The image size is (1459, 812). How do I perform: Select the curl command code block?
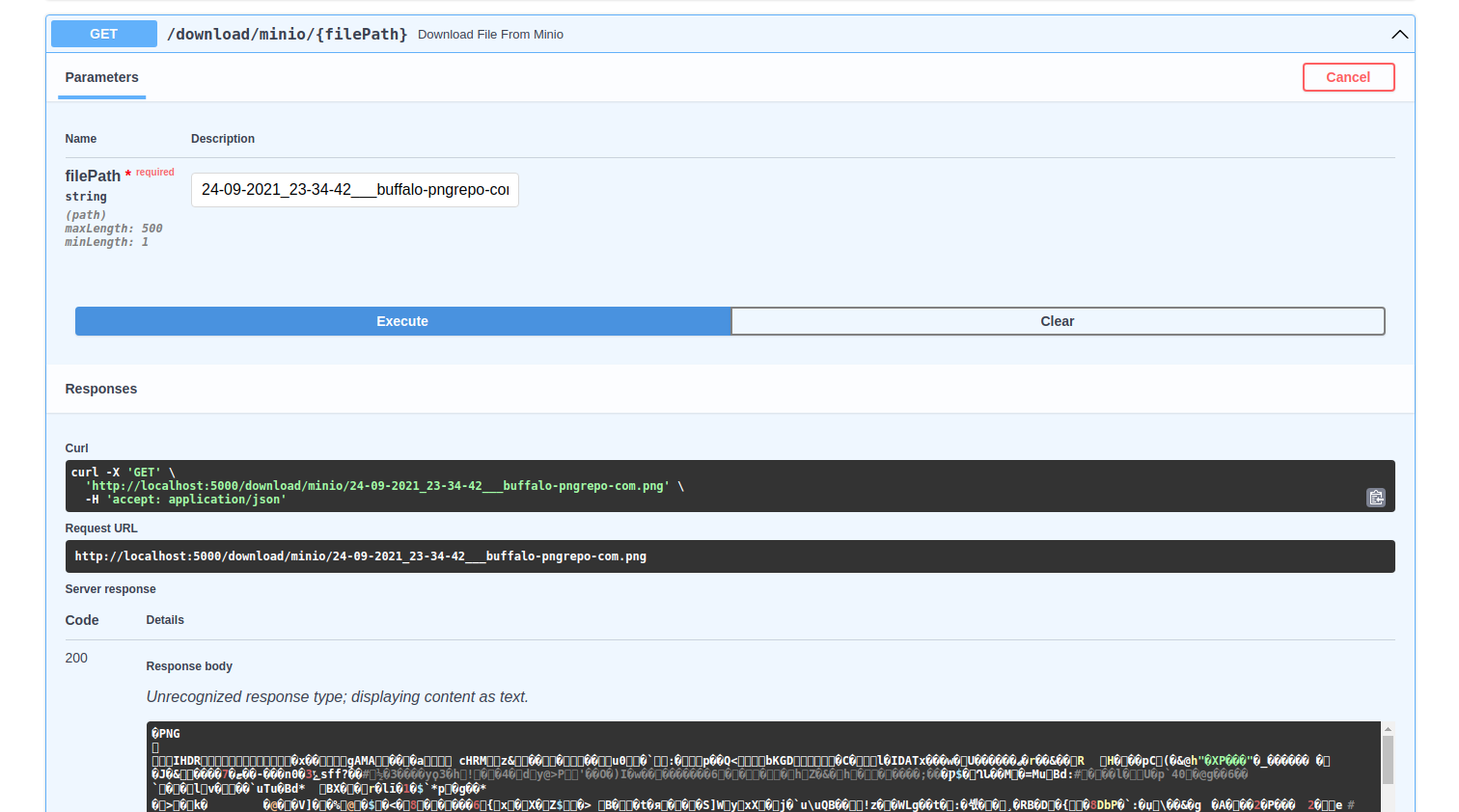pos(729,486)
